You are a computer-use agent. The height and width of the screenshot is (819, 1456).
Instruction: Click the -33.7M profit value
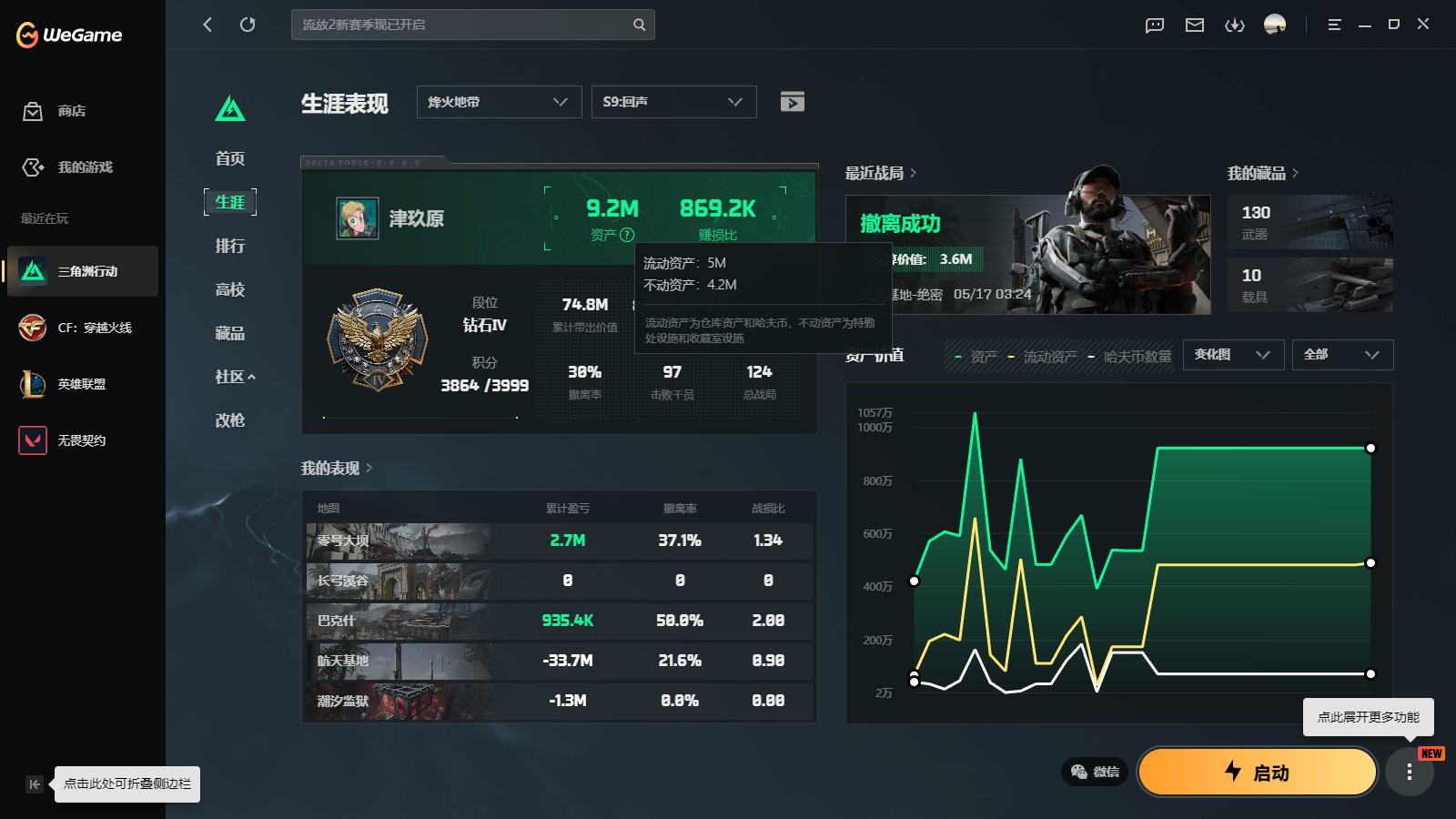point(568,661)
